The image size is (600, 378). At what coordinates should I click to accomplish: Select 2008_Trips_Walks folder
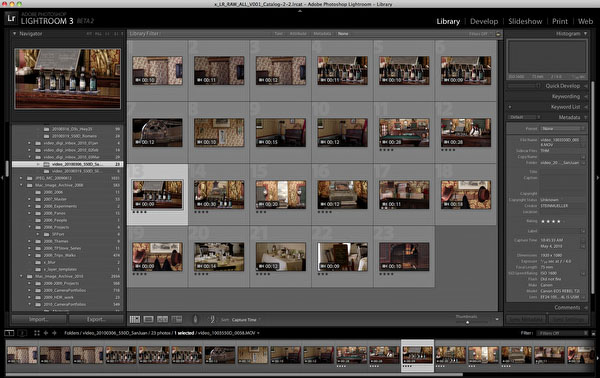[60, 255]
